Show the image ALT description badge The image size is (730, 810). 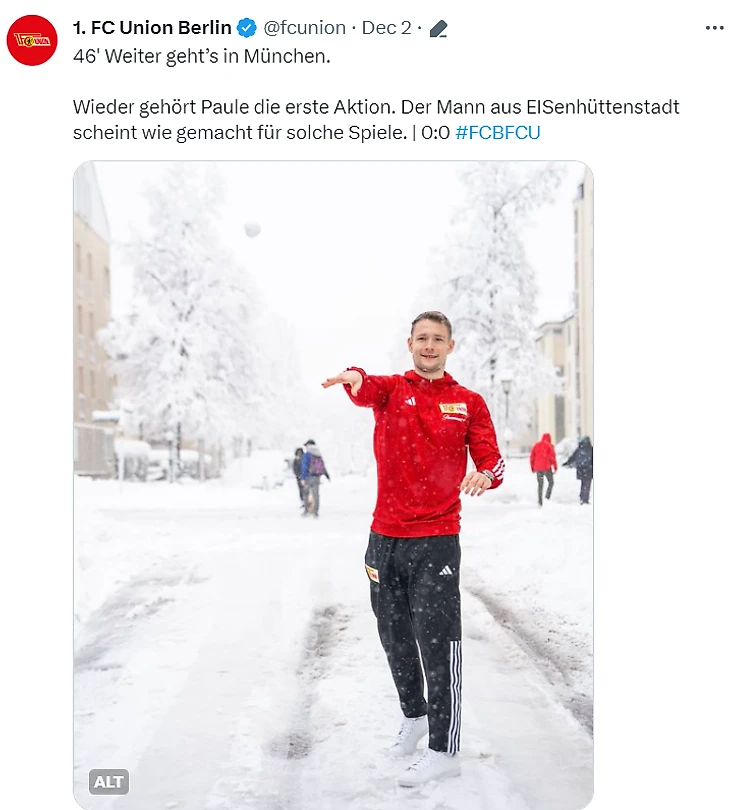point(108,782)
